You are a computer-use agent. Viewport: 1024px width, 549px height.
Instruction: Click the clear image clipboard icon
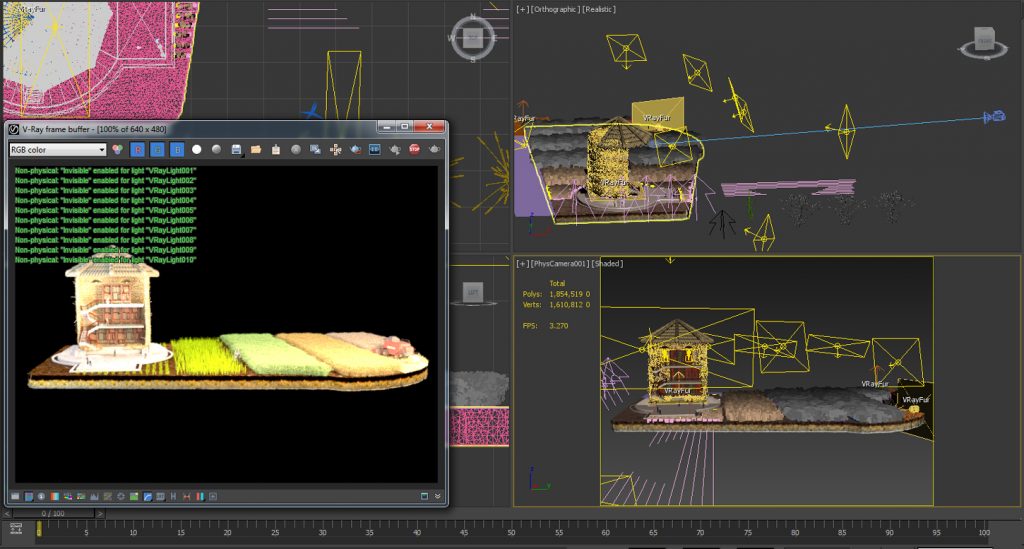click(x=275, y=149)
